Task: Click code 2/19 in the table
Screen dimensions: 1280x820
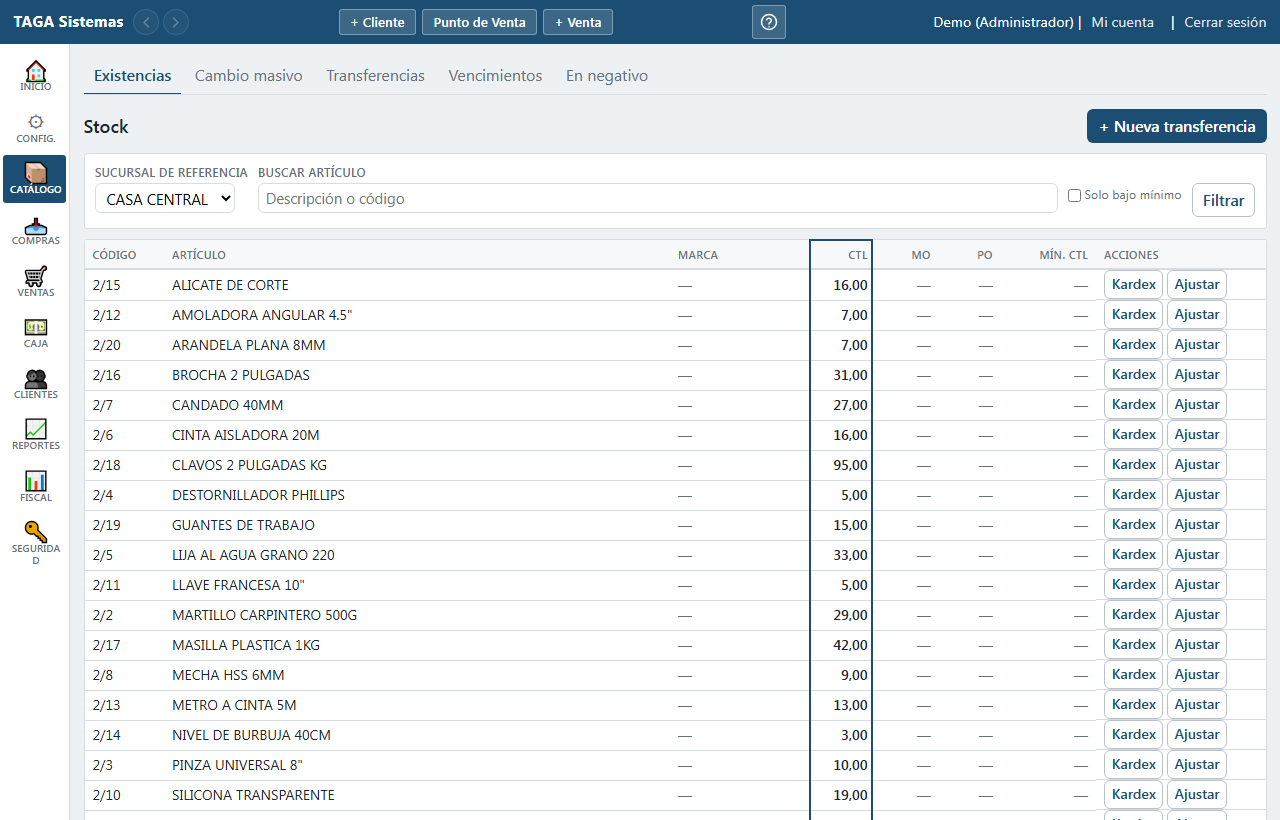Action: click(x=106, y=525)
